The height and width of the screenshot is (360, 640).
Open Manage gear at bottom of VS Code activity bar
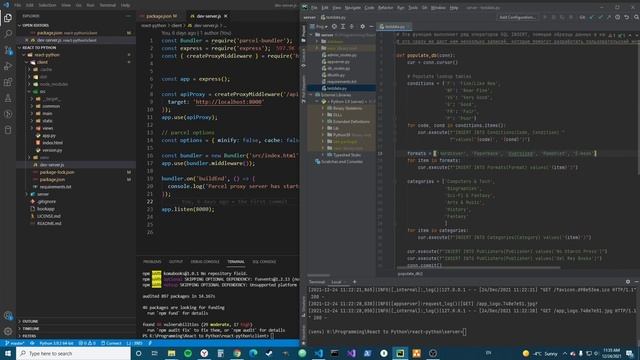[x=8, y=331]
